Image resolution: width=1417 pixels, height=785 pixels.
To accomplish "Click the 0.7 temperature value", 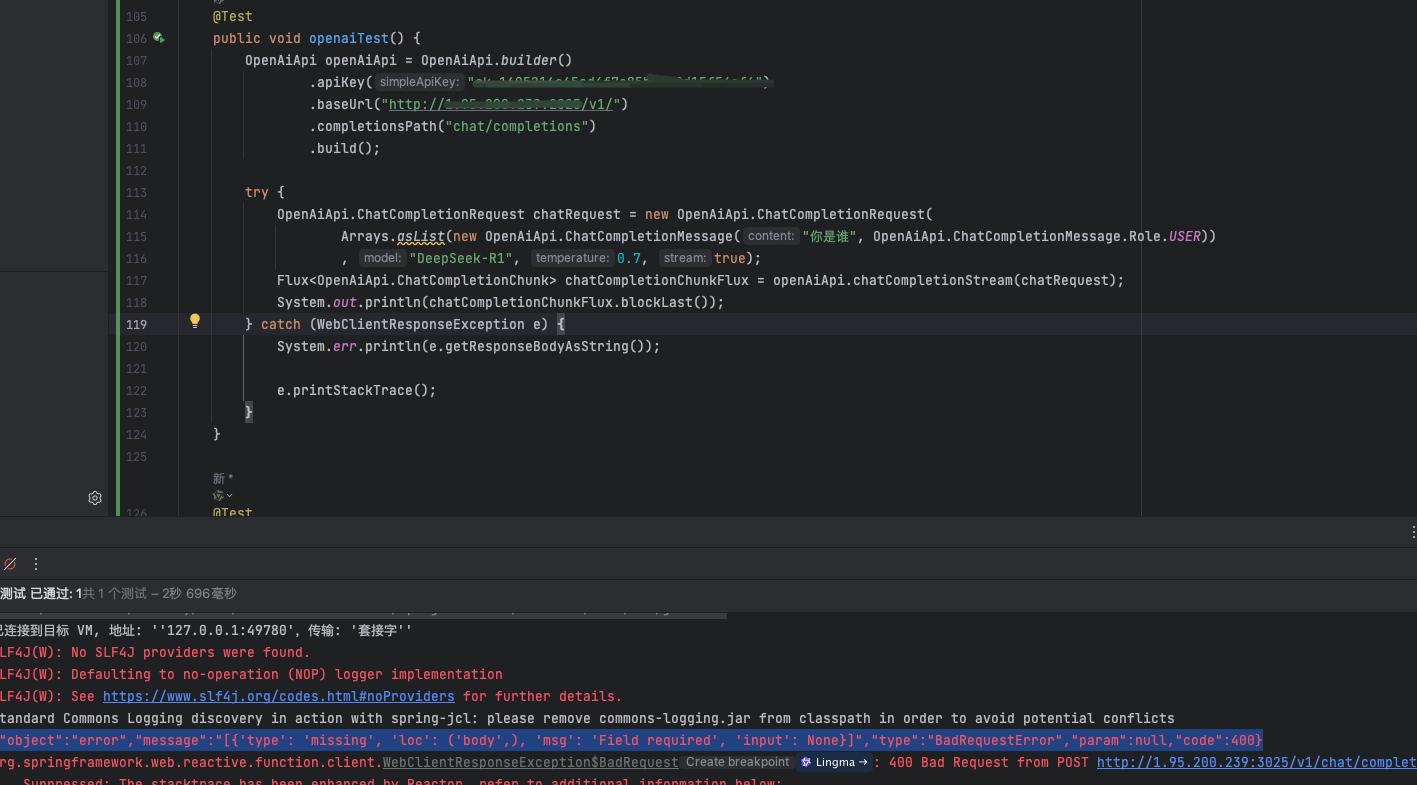I will click(629, 258).
